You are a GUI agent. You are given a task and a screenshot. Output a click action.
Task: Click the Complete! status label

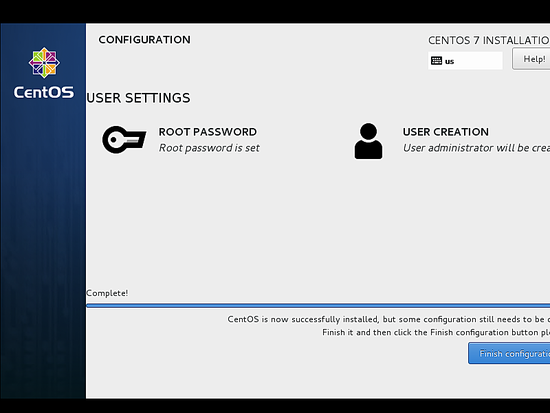107,293
